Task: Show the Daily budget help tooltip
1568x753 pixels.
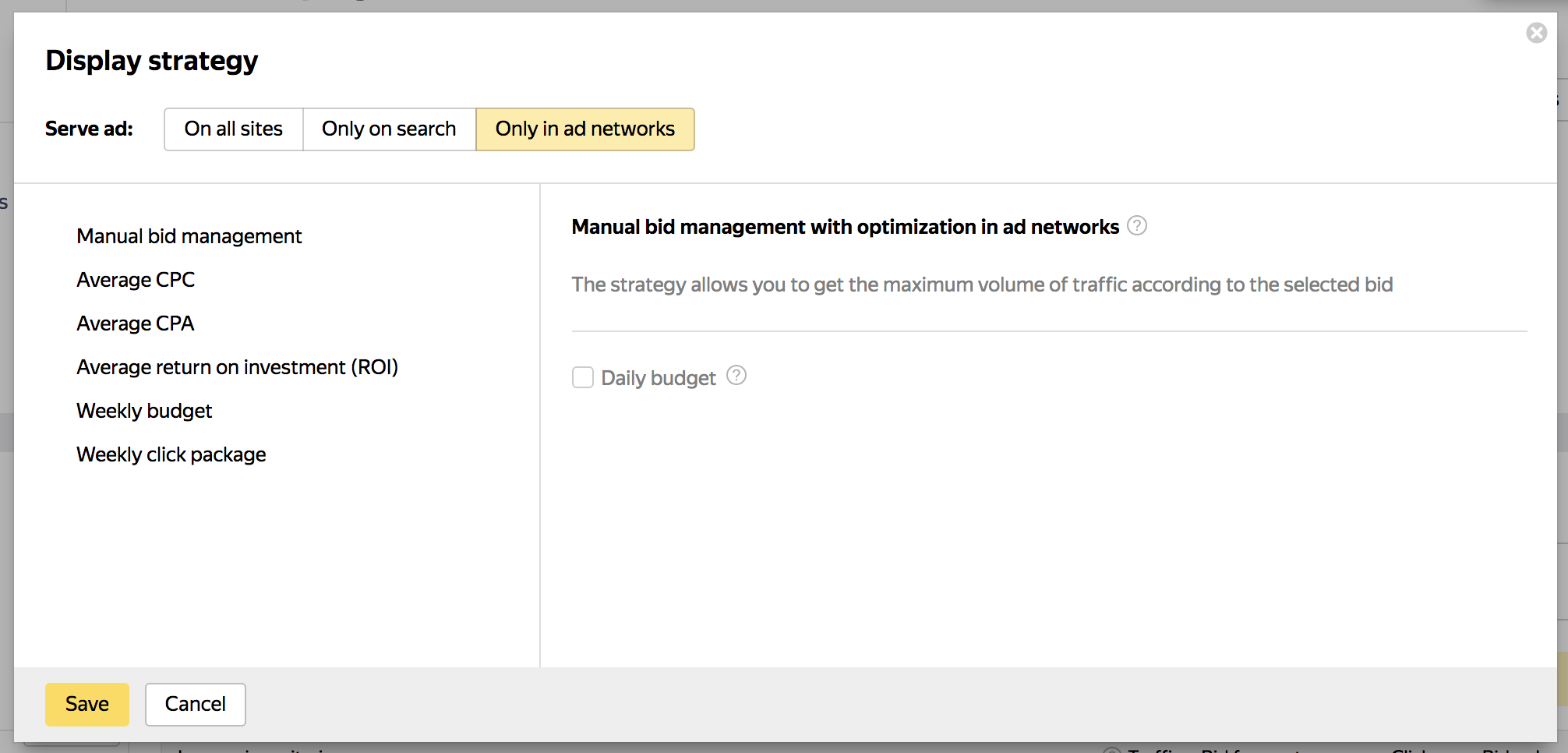Action: (x=736, y=376)
